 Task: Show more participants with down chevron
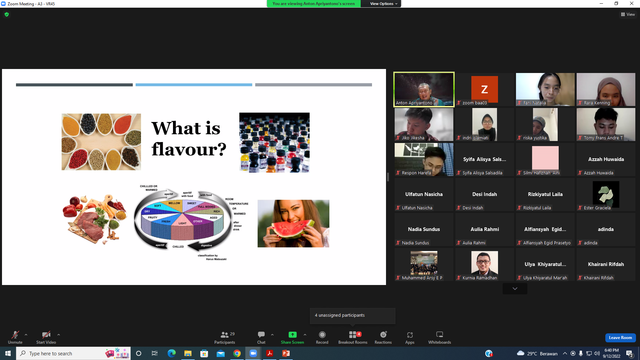pyautogui.click(x=515, y=289)
